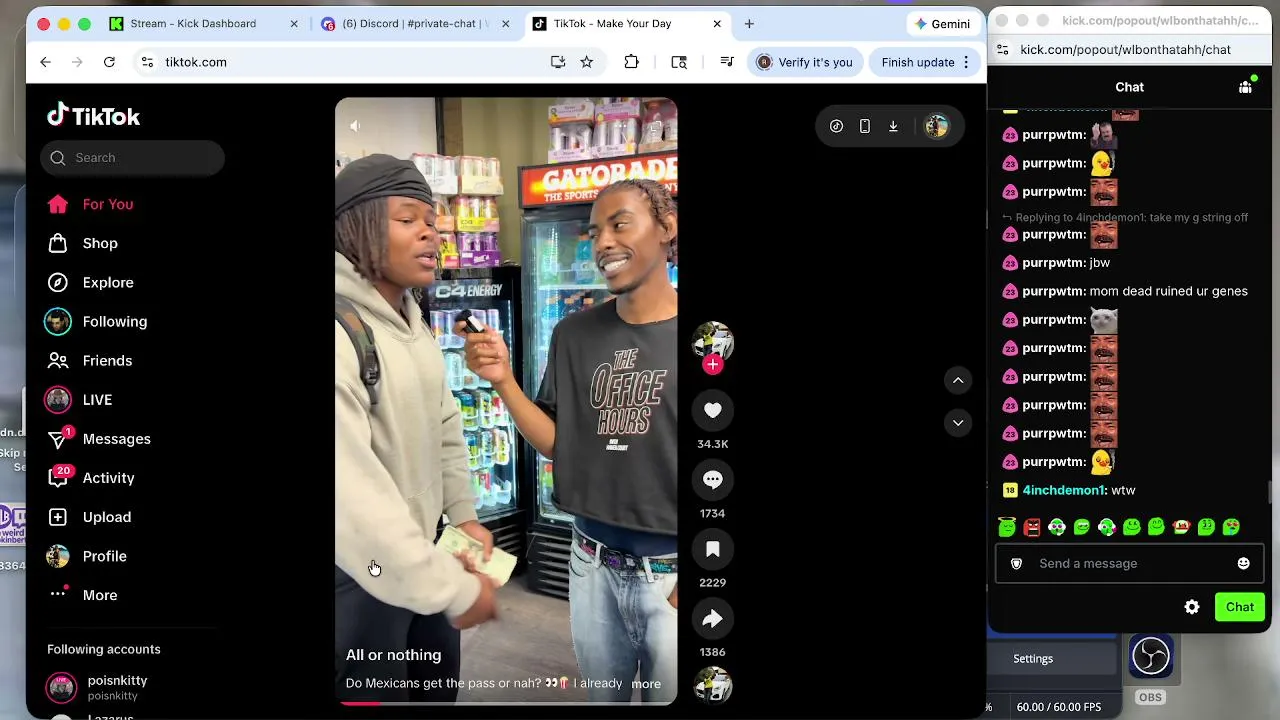Click the Kick chat identity shield icon
The height and width of the screenshot is (720, 1280).
pos(1016,564)
